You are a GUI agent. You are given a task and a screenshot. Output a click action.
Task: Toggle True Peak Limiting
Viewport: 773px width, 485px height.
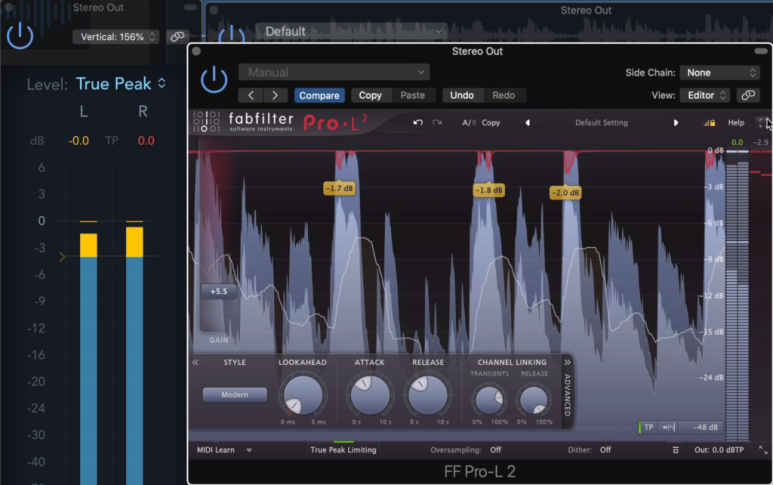coord(343,450)
